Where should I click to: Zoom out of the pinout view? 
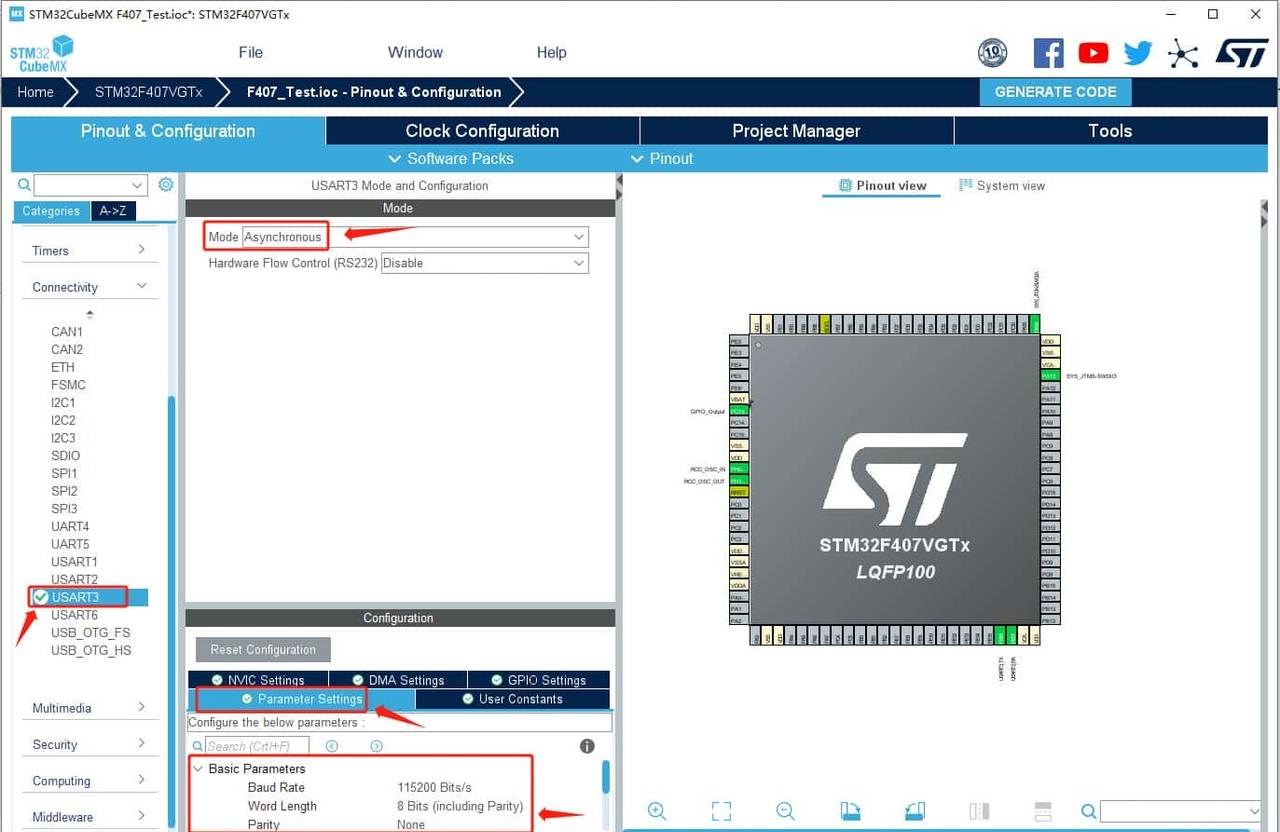click(x=786, y=811)
